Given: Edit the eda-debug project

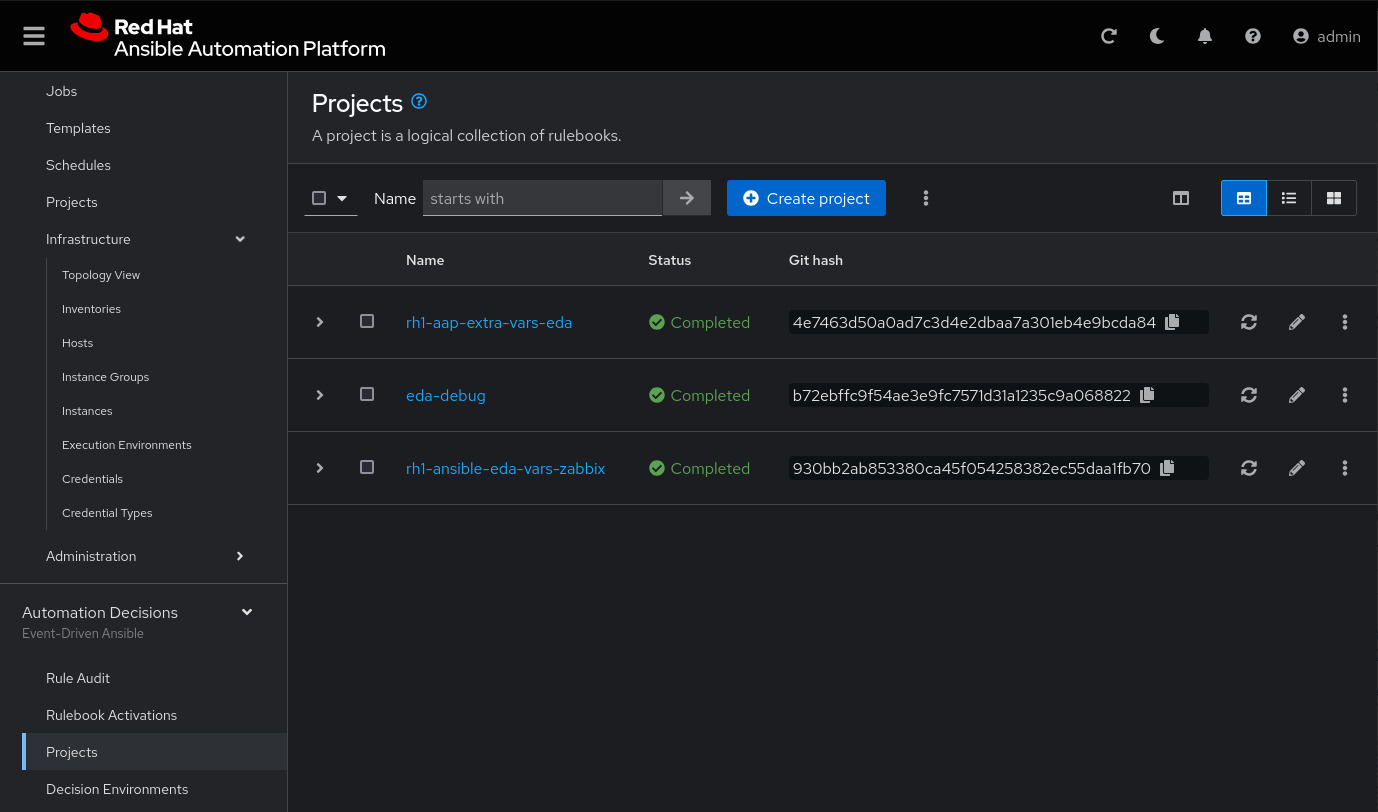Looking at the screenshot, I should tap(1297, 395).
